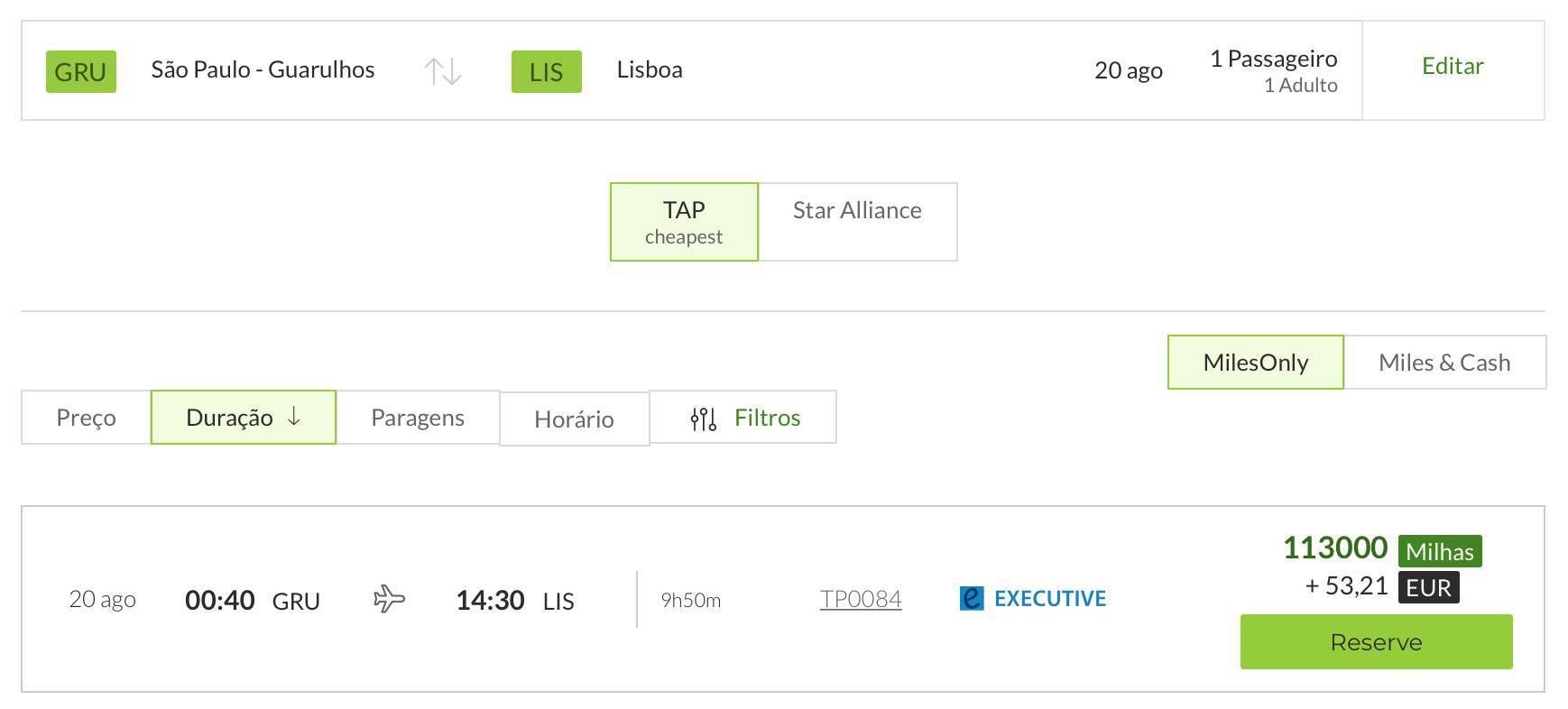Sort flights by Paragens
Viewport: 1568px width, 709px height.
pyautogui.click(x=418, y=418)
